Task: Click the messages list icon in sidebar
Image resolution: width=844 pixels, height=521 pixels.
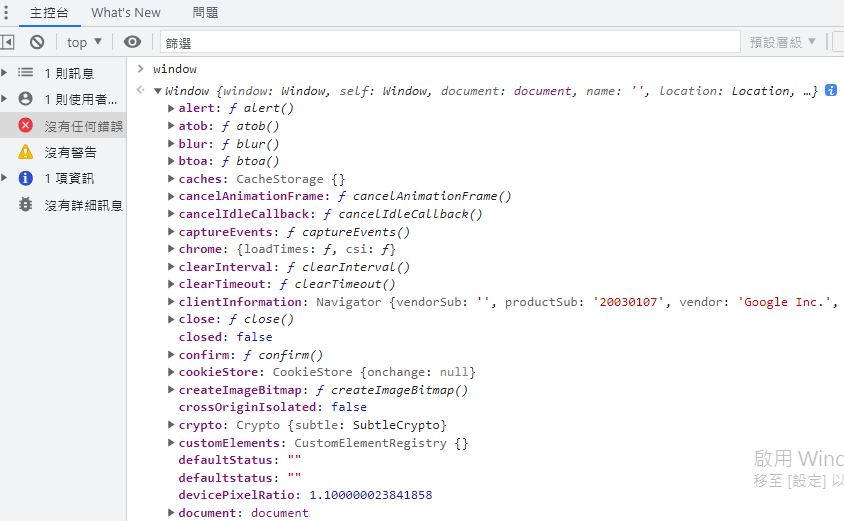Action: [25, 72]
